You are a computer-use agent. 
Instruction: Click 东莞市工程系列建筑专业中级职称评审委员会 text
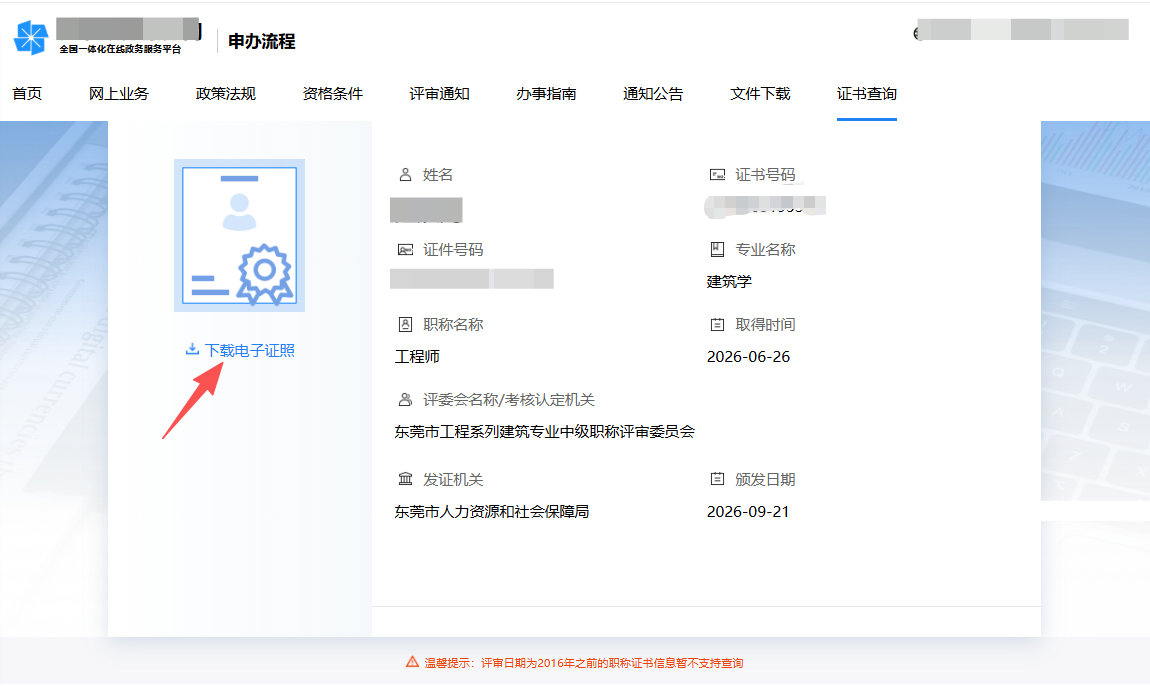544,431
